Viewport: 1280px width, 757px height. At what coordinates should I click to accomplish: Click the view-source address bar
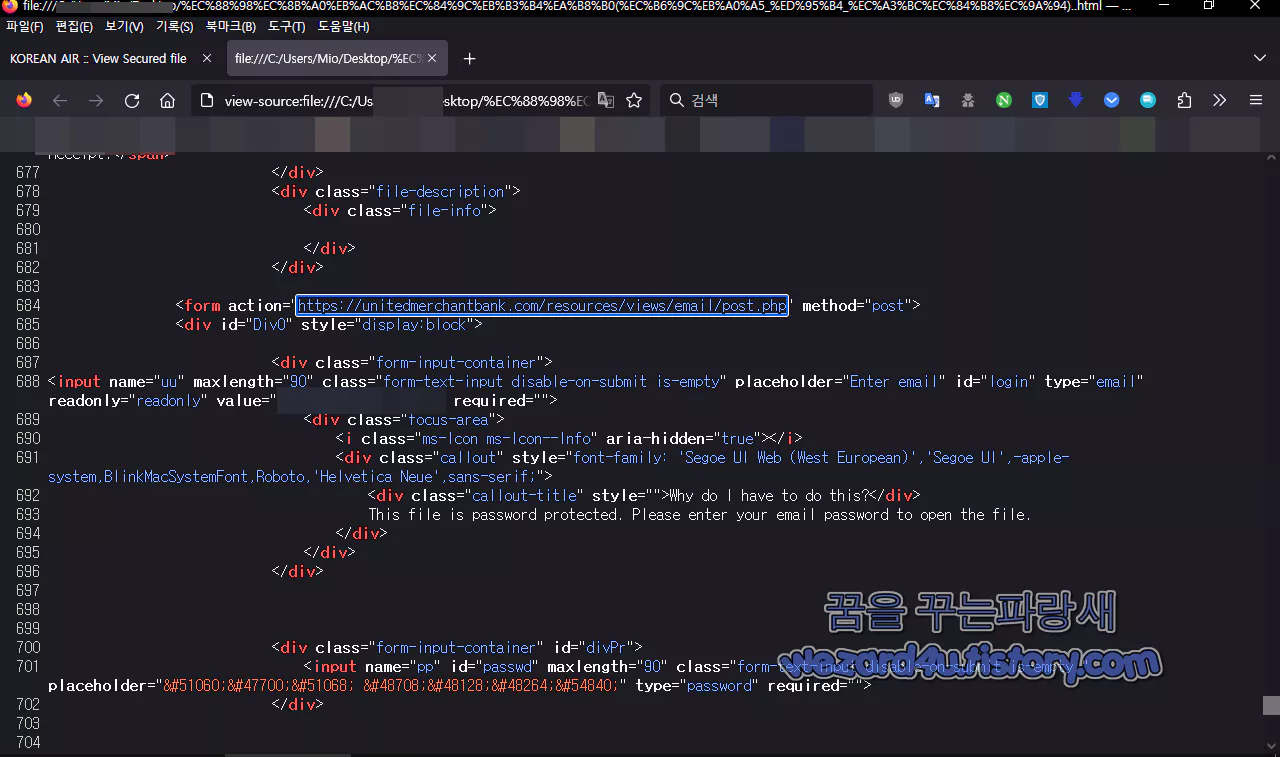pos(405,100)
